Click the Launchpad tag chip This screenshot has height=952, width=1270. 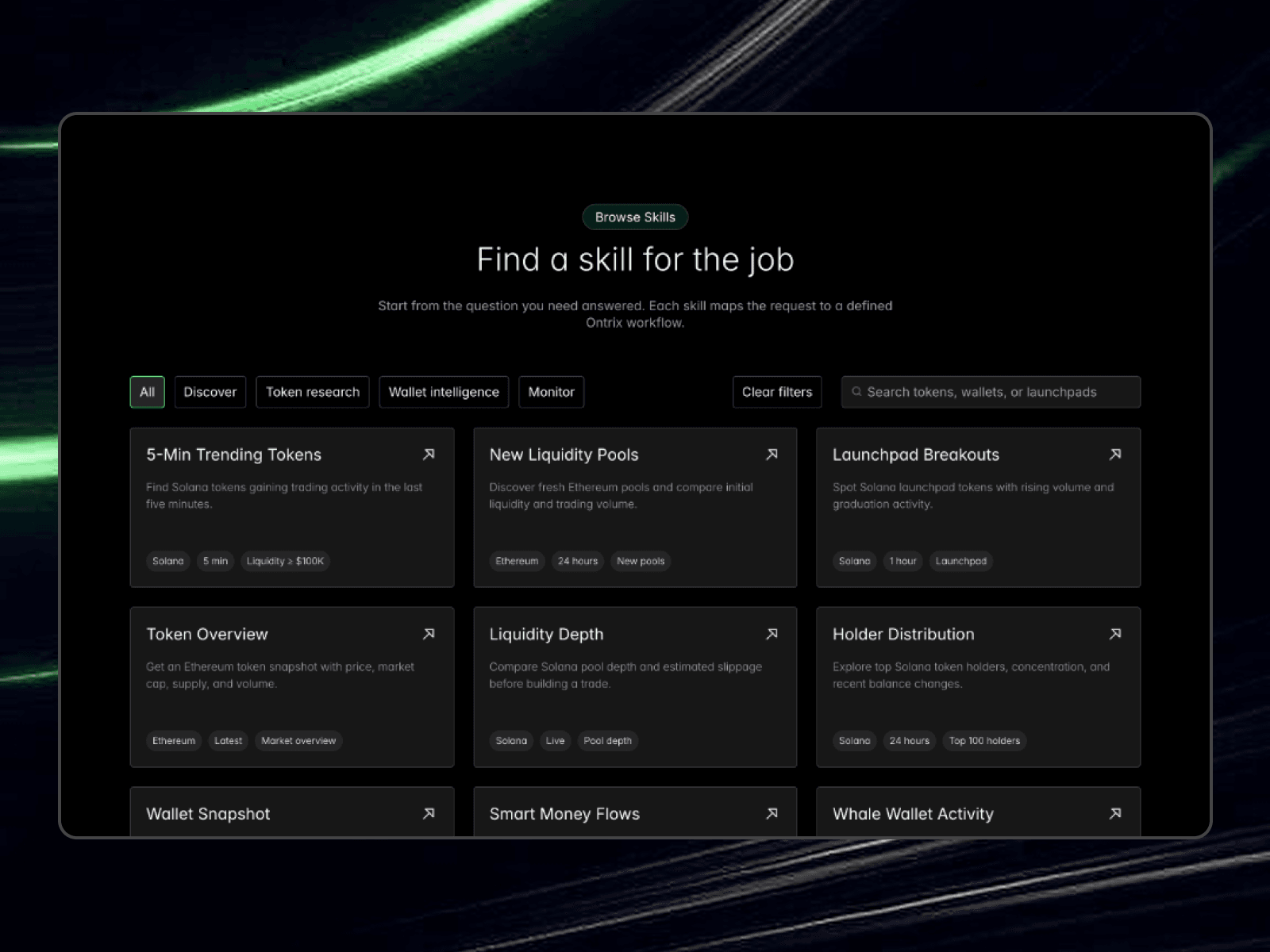click(x=960, y=561)
